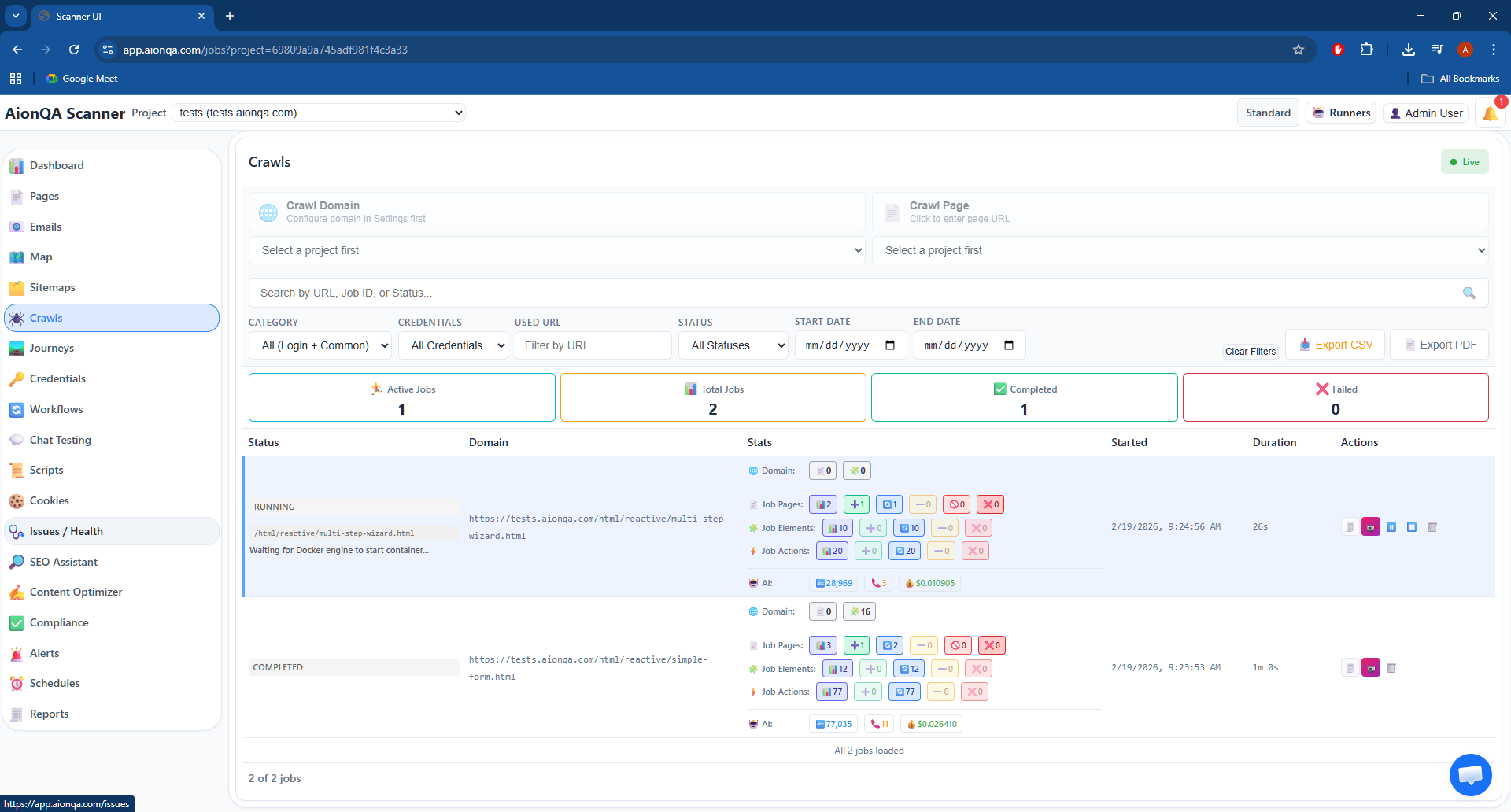Viewport: 1511px width, 812px height.
Task: Open video recording for the running job
Action: 1371,527
